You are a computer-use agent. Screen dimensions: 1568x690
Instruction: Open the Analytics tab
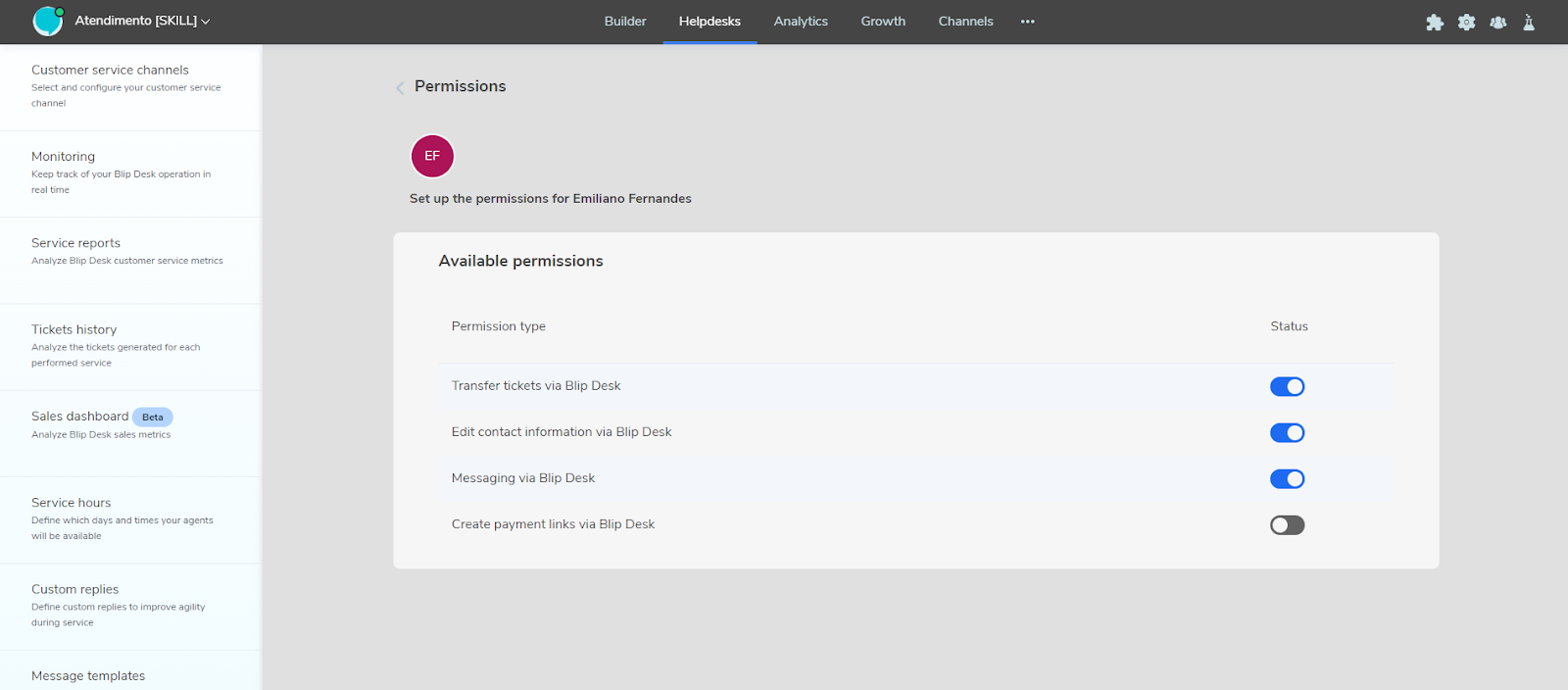pyautogui.click(x=801, y=22)
